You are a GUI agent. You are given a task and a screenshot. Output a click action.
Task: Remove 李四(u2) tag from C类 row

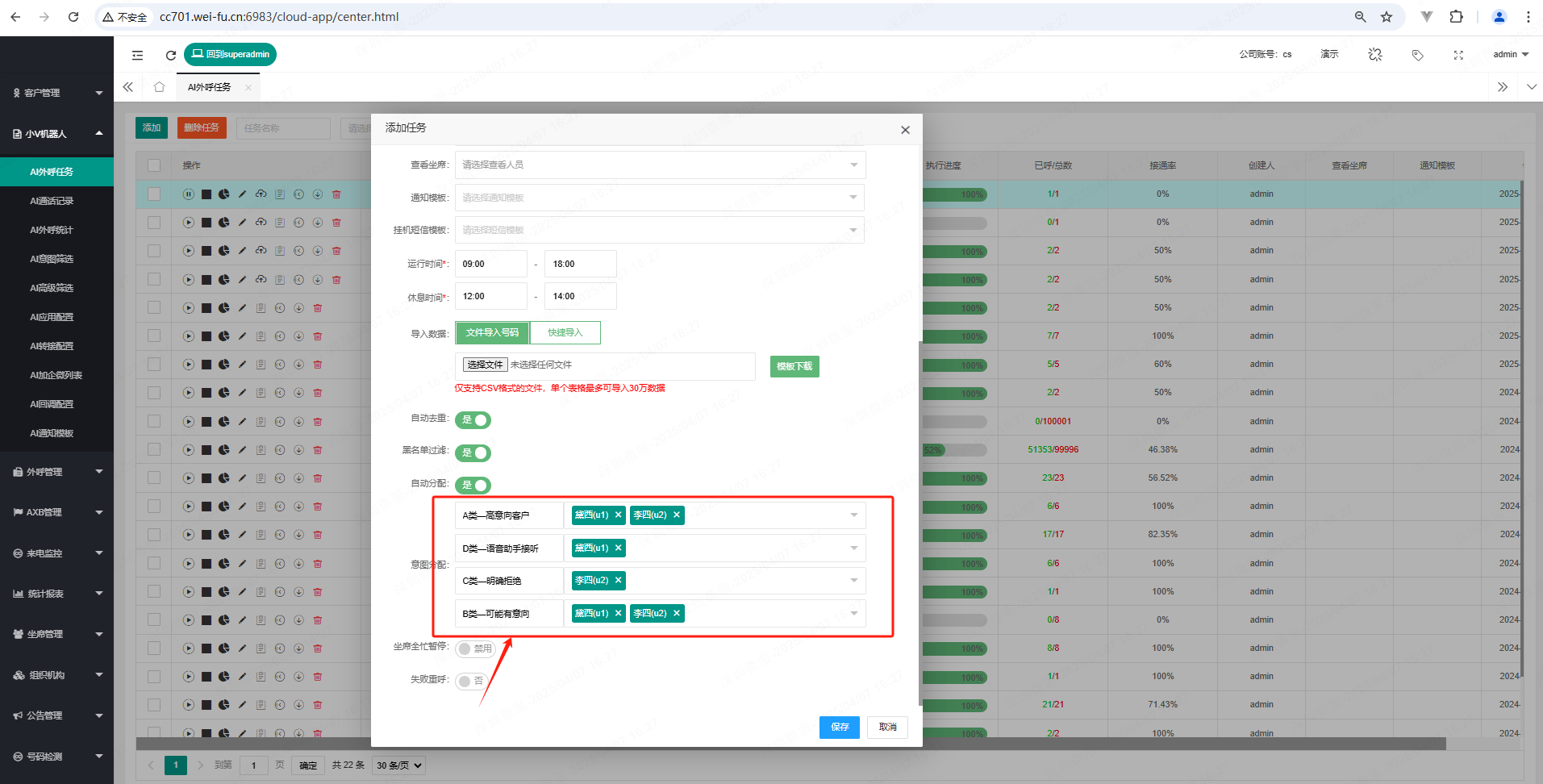[619, 581]
